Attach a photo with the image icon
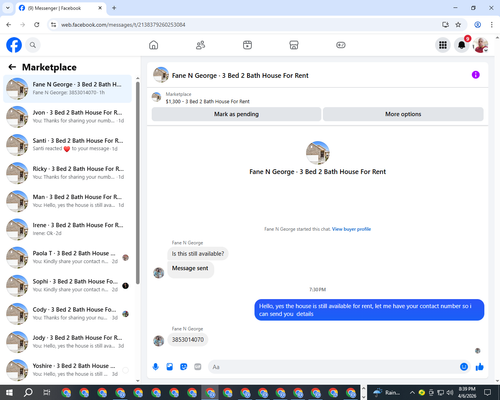The height and width of the screenshot is (400, 500). pos(170,367)
